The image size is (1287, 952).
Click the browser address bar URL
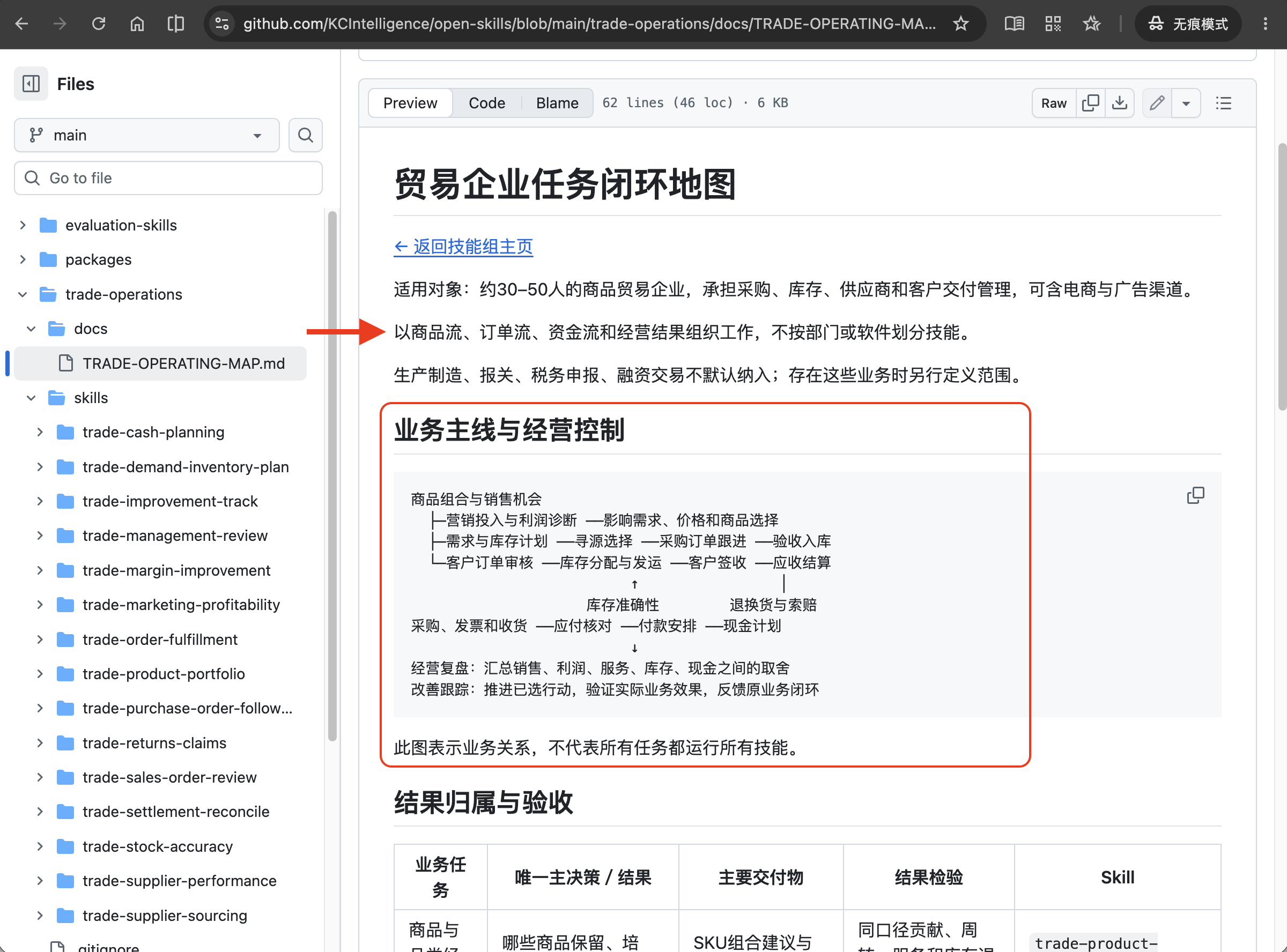click(x=589, y=24)
